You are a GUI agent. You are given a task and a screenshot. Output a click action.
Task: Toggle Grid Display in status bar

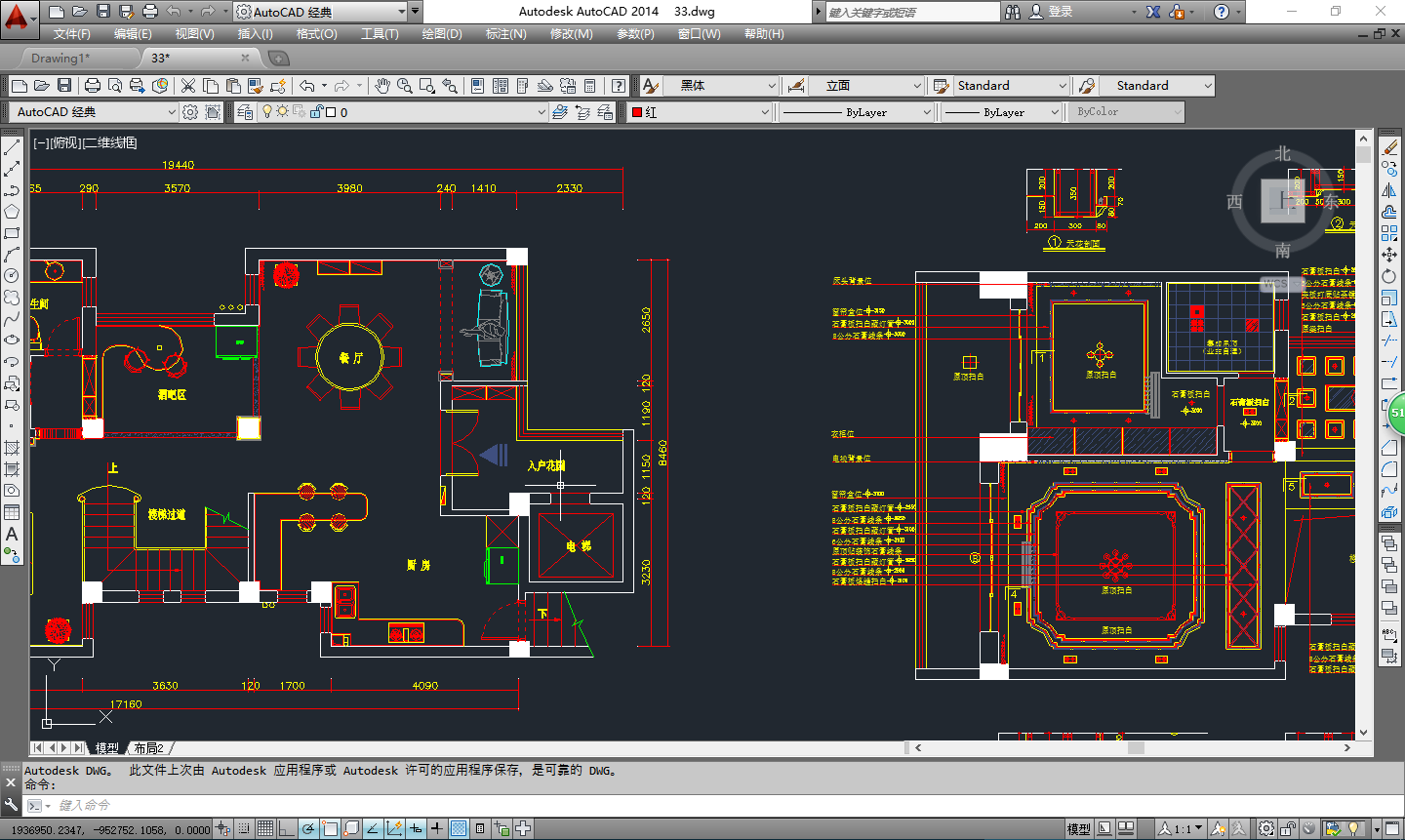pos(265,829)
